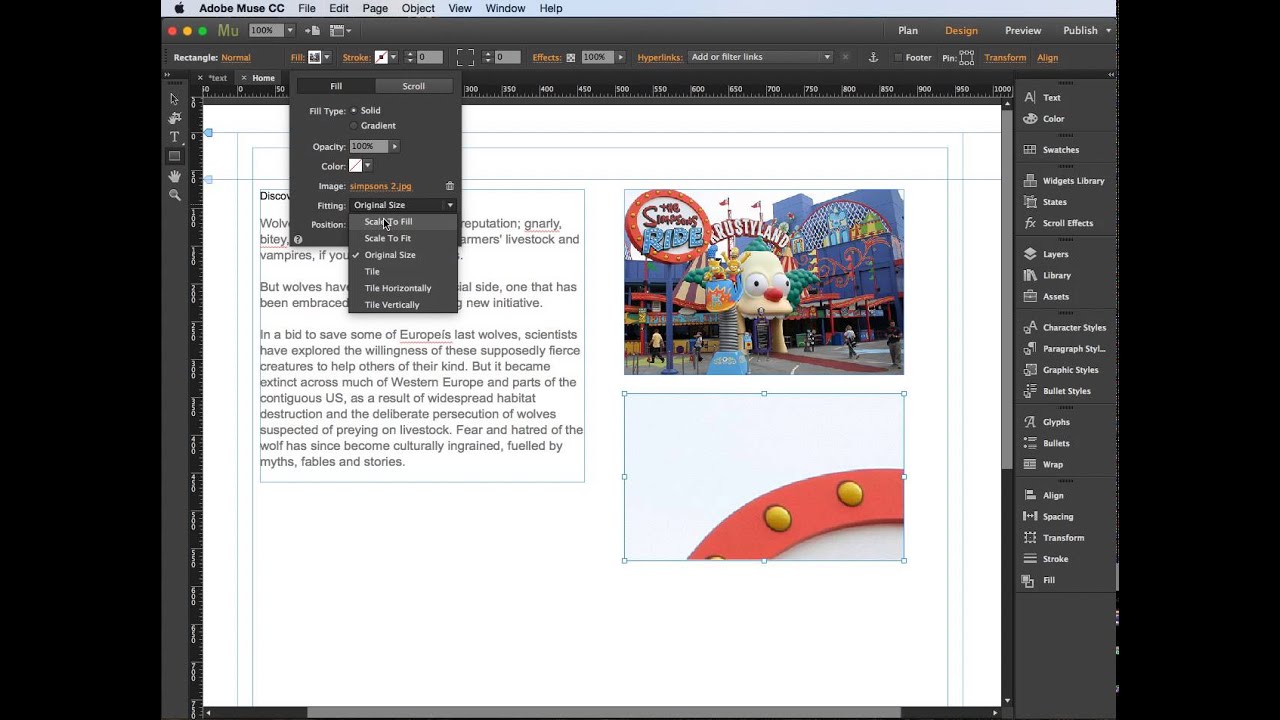Screen dimensions: 1280x720
Task: Click the anchor link icon
Action: 873,57
